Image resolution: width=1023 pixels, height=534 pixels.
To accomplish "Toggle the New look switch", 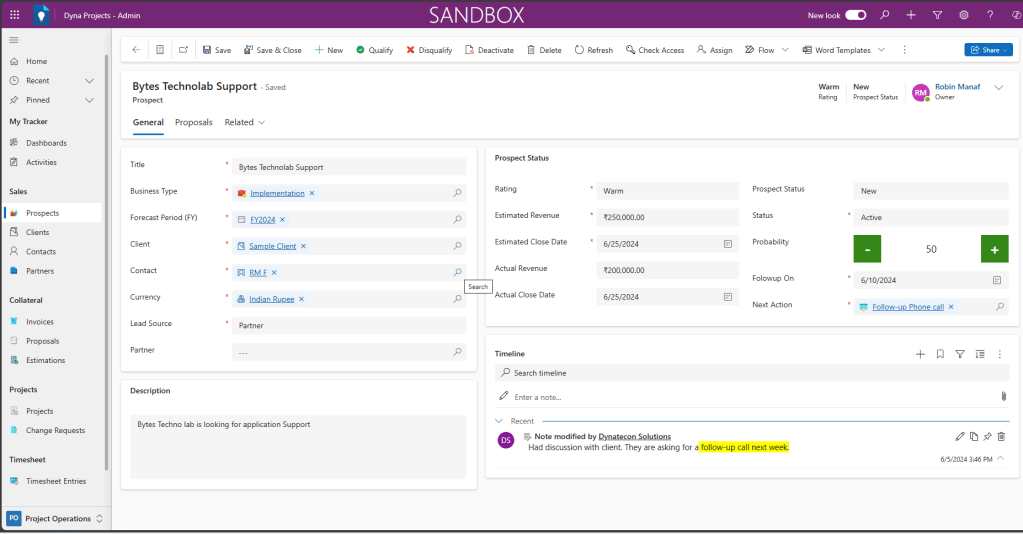I will [855, 15].
